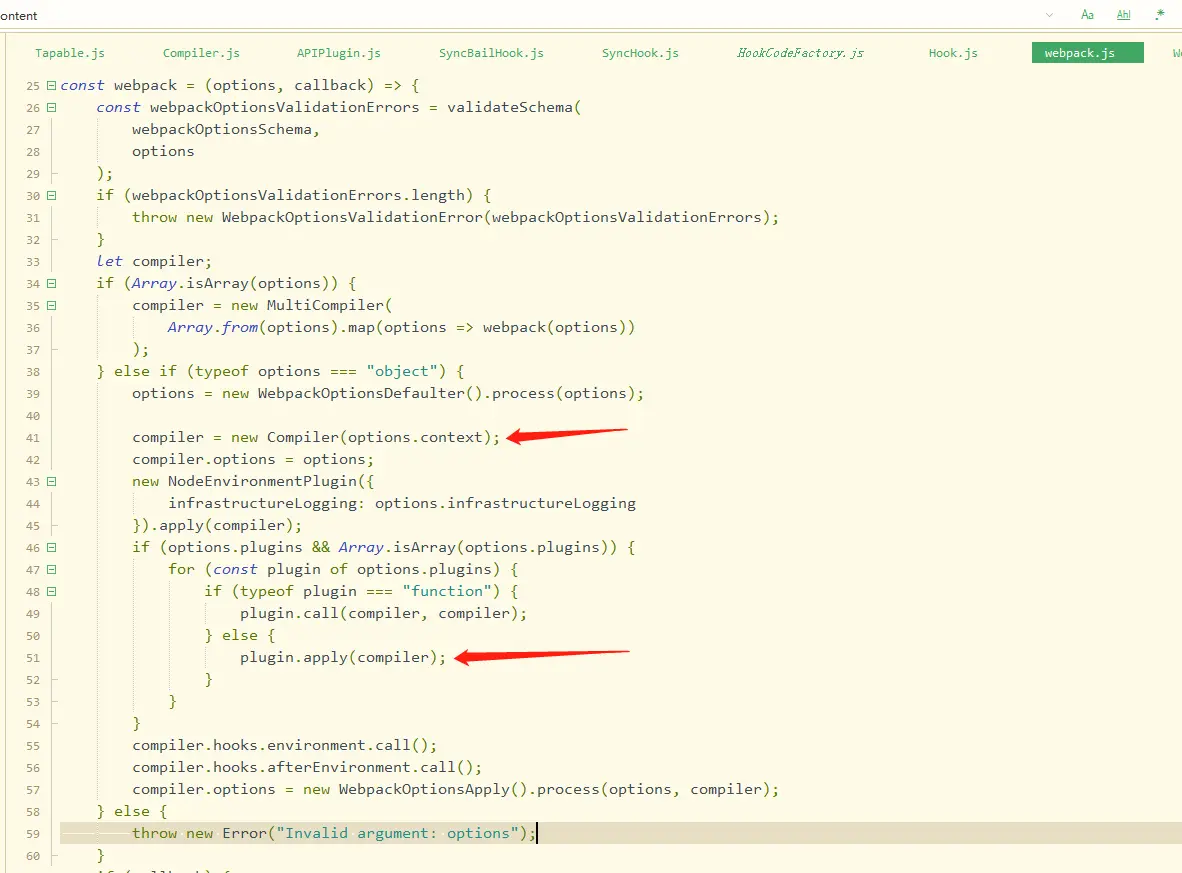Open the SyncBailHook.js tab
Viewport: 1182px width, 873px height.
491,53
